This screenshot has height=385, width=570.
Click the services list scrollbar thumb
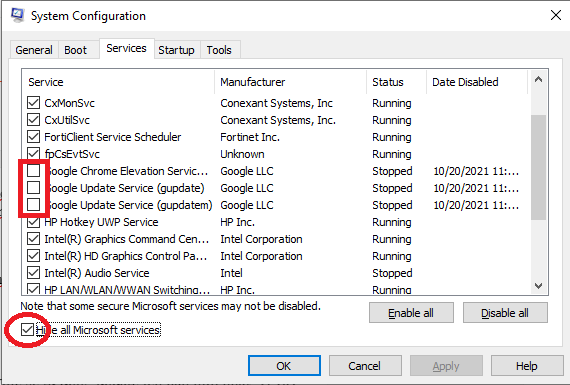(x=538, y=167)
